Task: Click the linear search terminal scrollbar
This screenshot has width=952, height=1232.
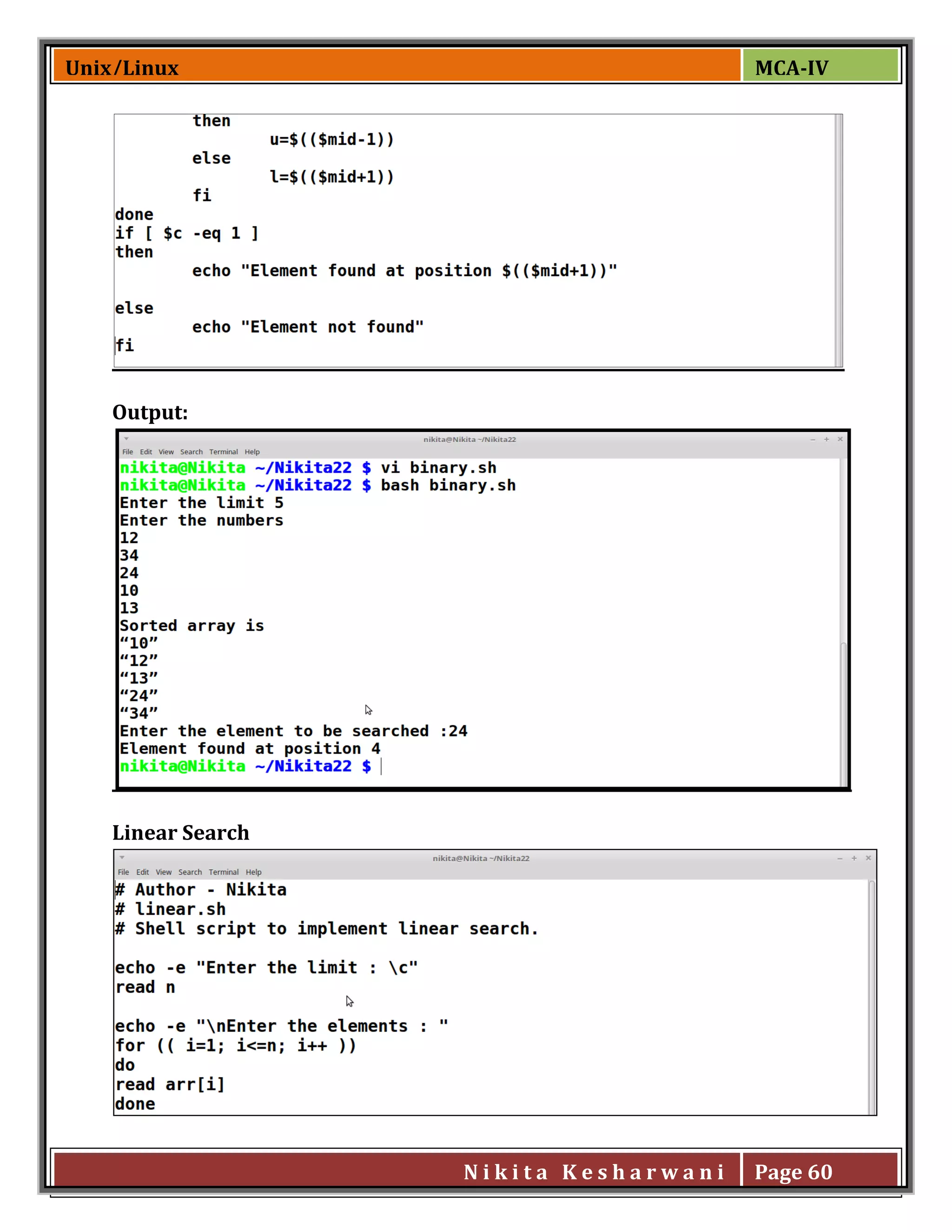Action: [x=872, y=997]
